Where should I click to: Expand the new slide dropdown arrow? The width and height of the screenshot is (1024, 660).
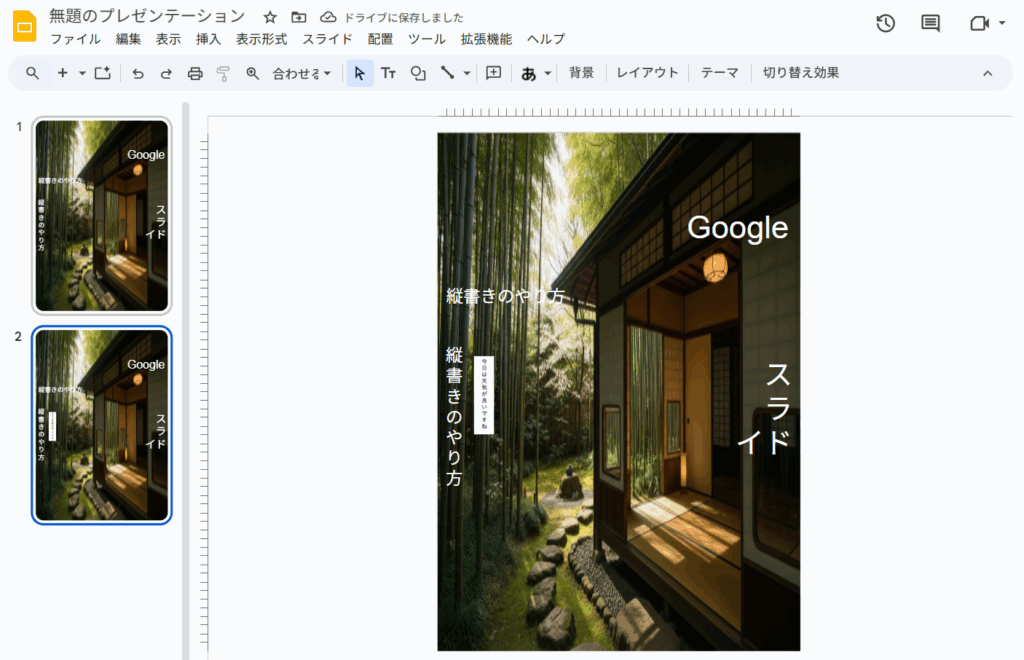pos(82,73)
